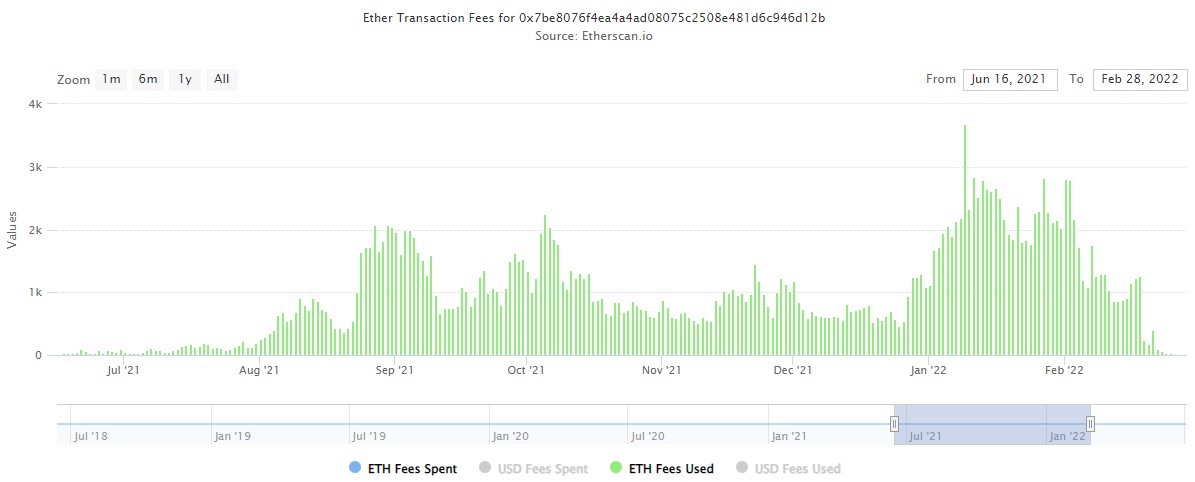This screenshot has height=482, width=1195.
Task: Click the To date field
Action: pos(1139,79)
